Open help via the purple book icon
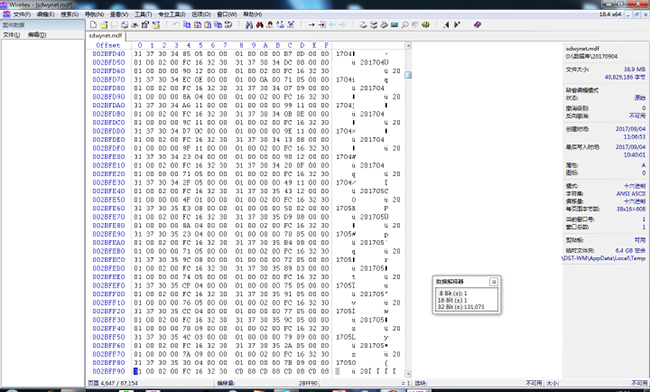This screenshot has width=650, height=392. point(478,25)
